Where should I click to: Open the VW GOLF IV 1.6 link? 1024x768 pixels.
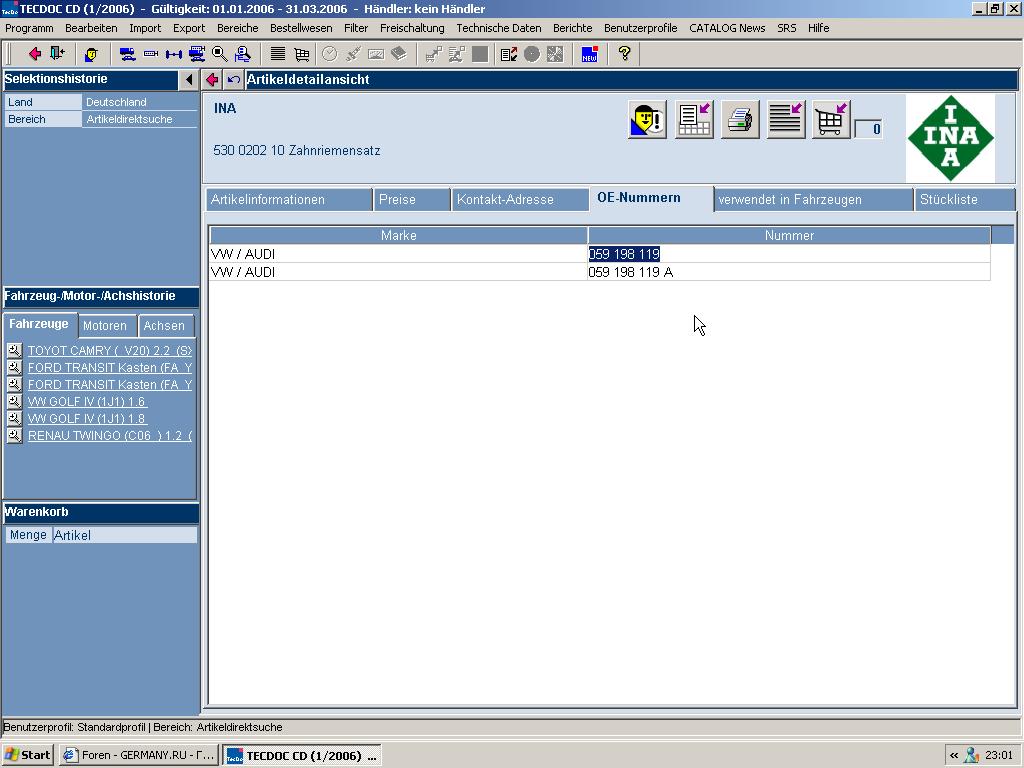[x=87, y=402]
